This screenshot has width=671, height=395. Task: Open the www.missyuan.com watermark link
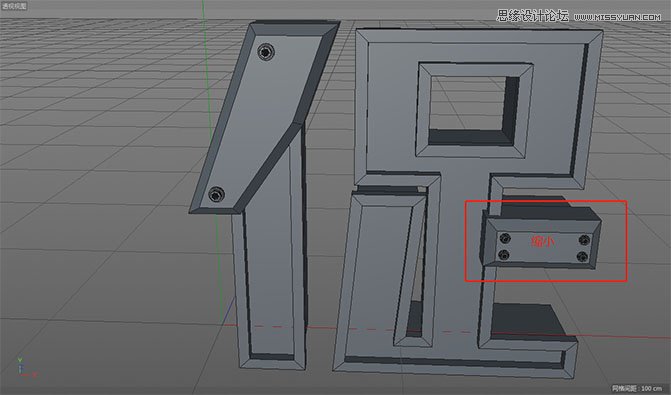point(617,17)
